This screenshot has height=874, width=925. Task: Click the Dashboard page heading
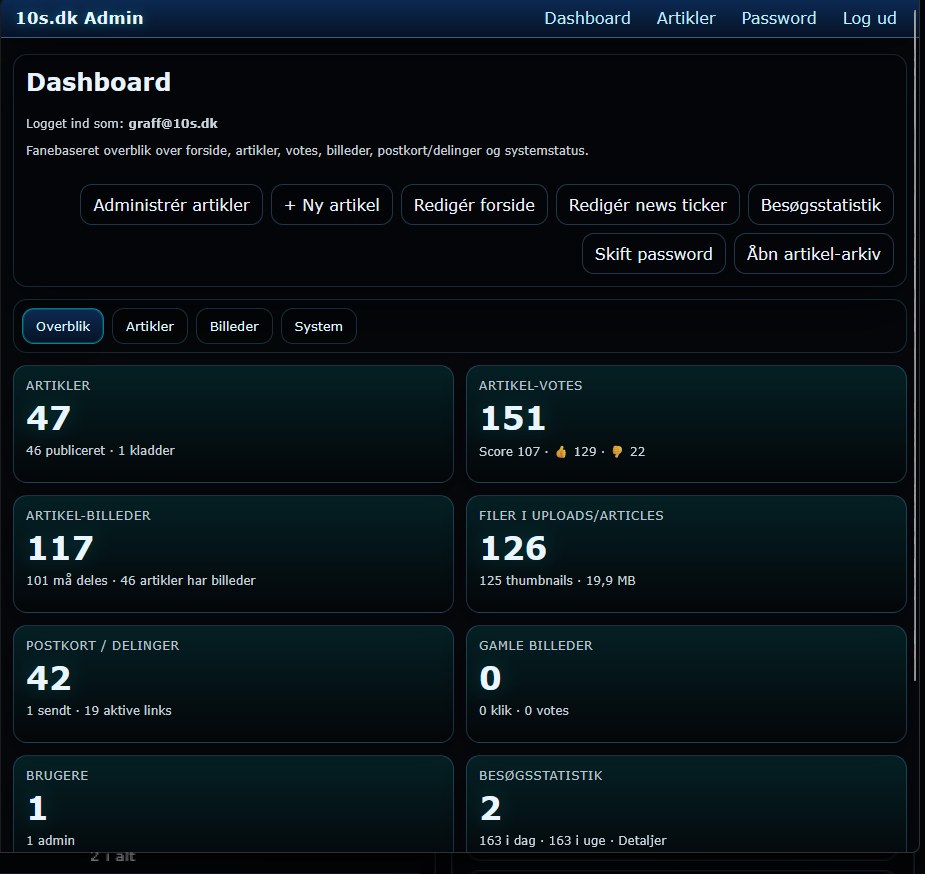[x=99, y=82]
